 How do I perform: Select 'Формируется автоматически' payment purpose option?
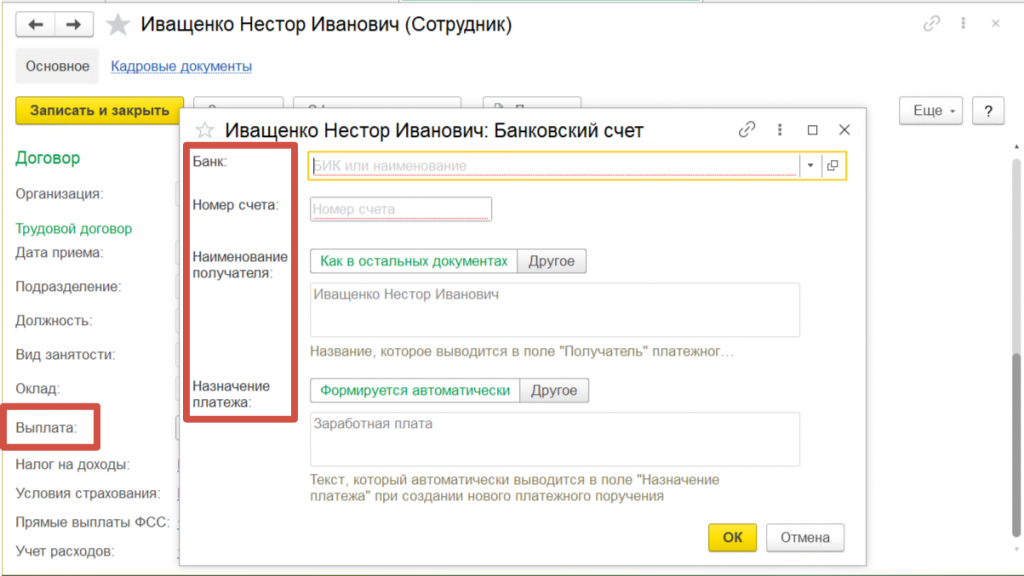[x=415, y=391]
